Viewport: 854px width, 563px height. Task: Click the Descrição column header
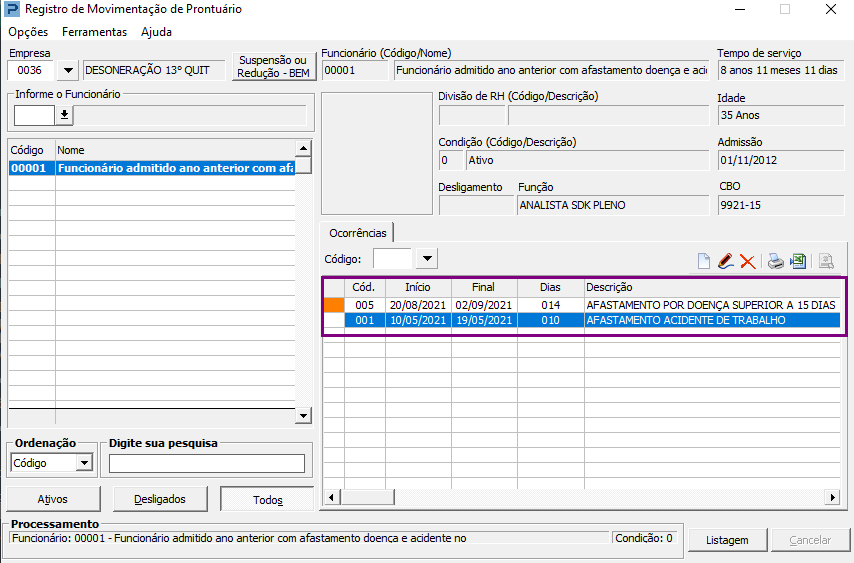coord(712,287)
